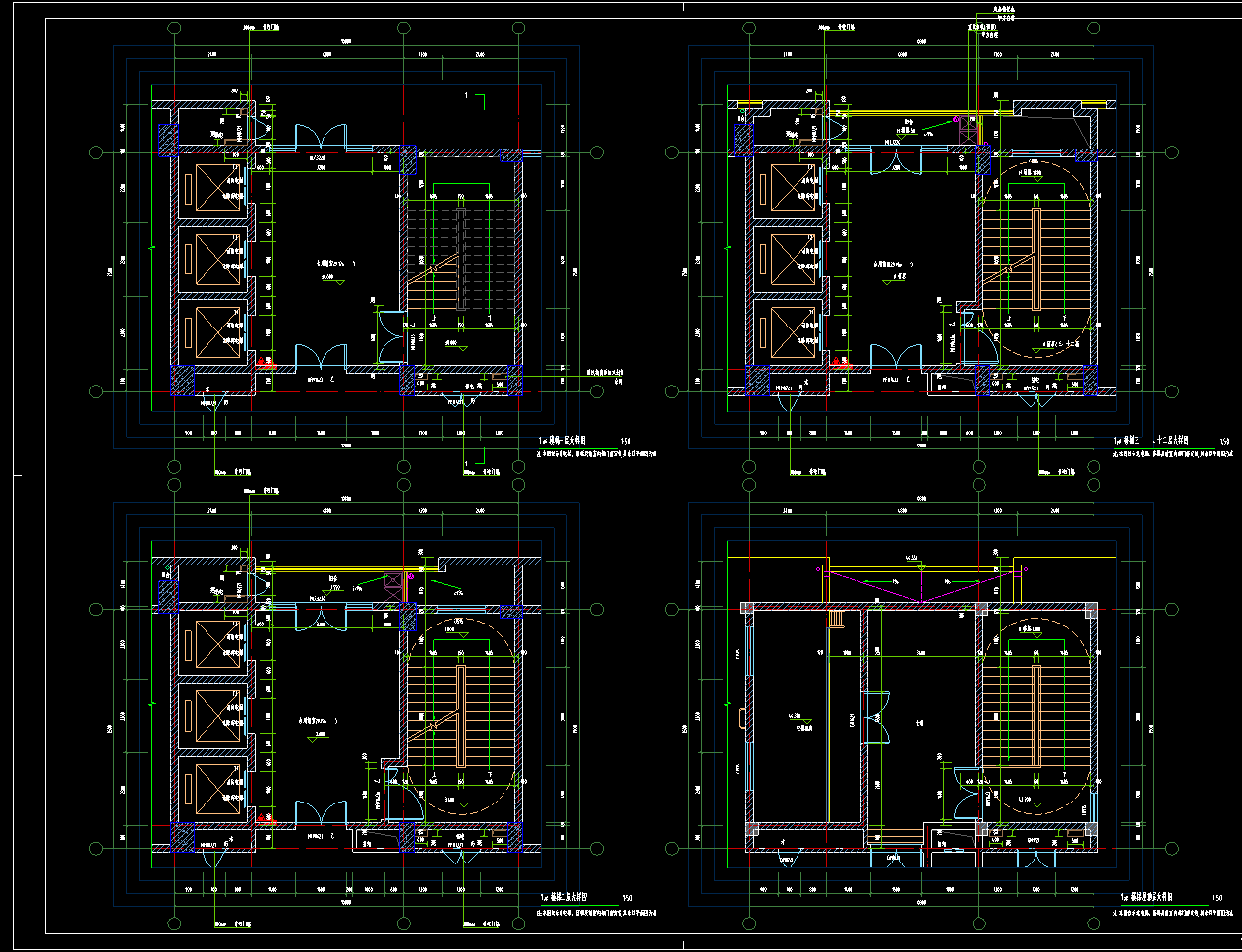Click the staircase in the upper-right floor plan
This screenshot has width=1242, height=952.
[1035, 260]
